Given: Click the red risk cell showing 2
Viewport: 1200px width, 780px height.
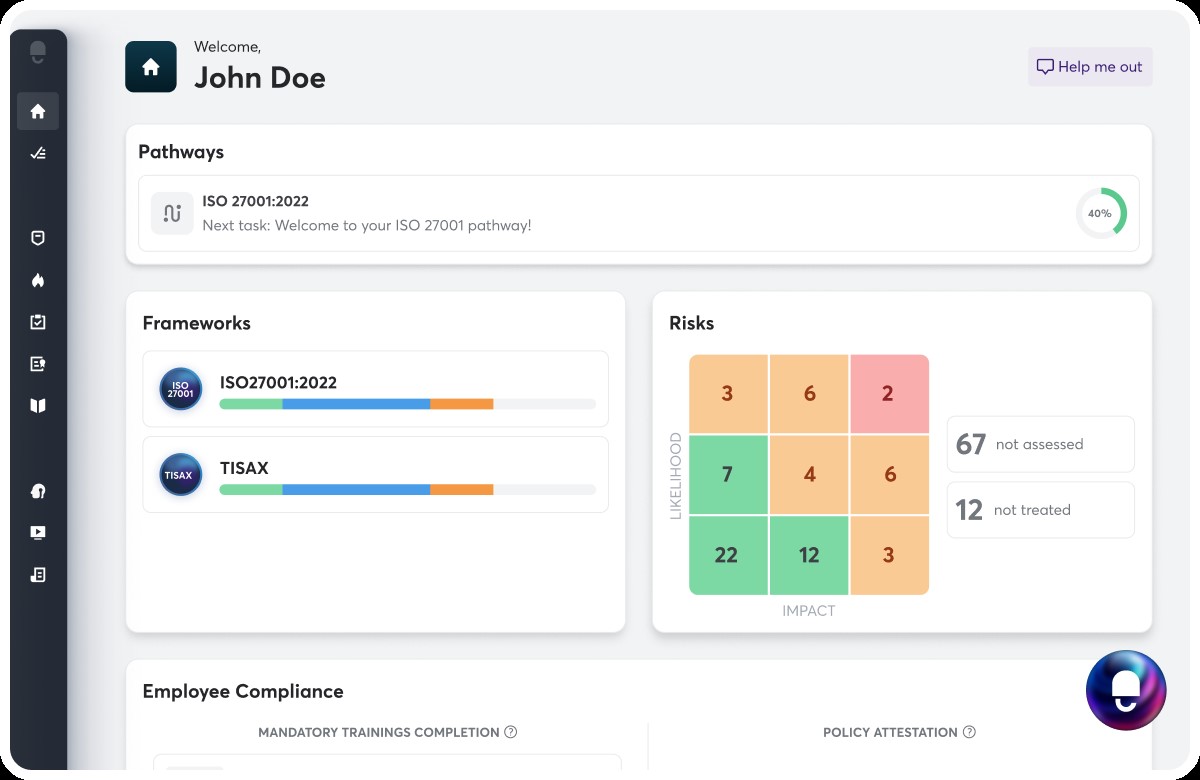Looking at the screenshot, I should tap(889, 394).
